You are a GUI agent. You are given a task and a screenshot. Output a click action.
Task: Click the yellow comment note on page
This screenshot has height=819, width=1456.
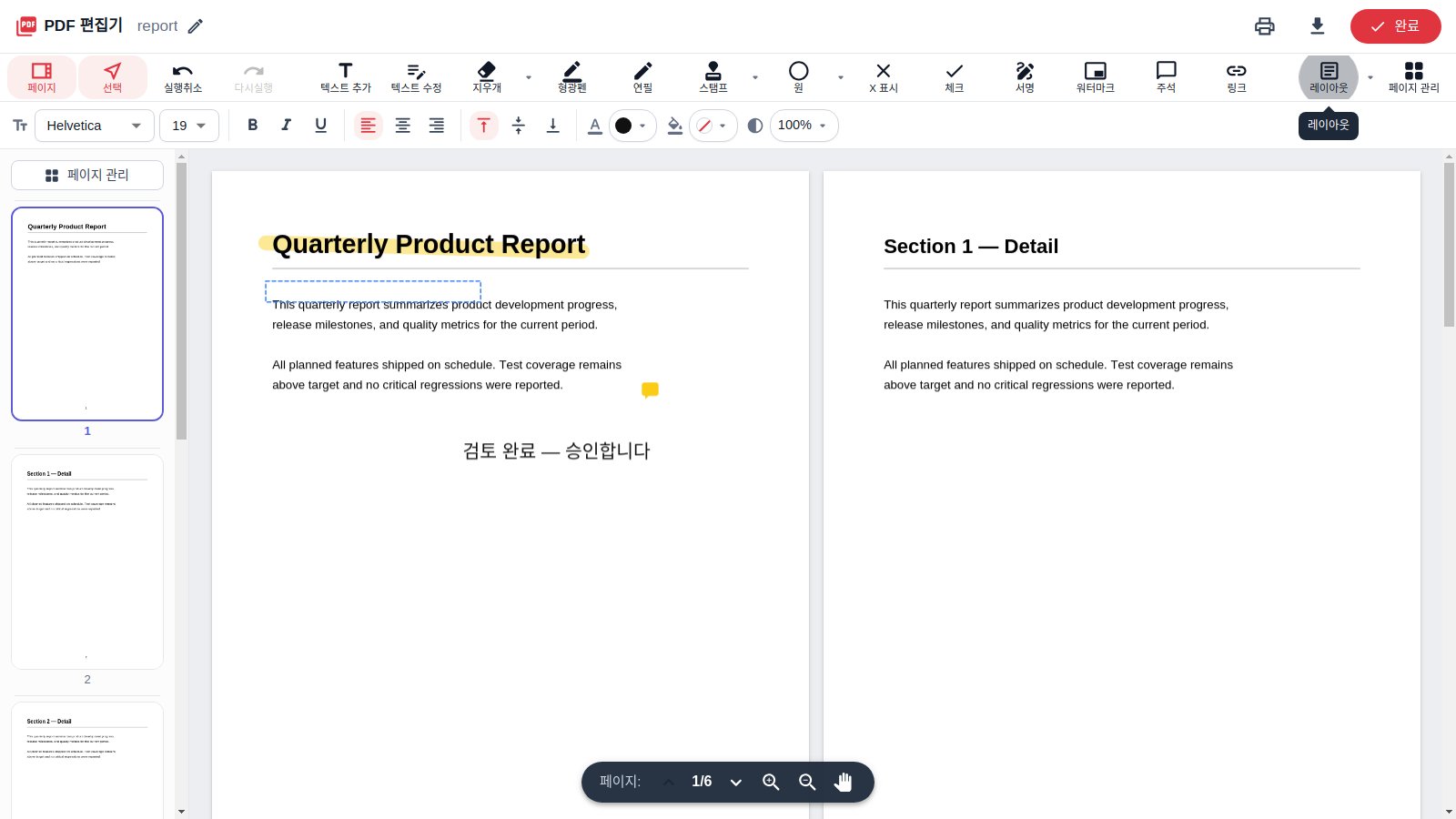(x=650, y=390)
